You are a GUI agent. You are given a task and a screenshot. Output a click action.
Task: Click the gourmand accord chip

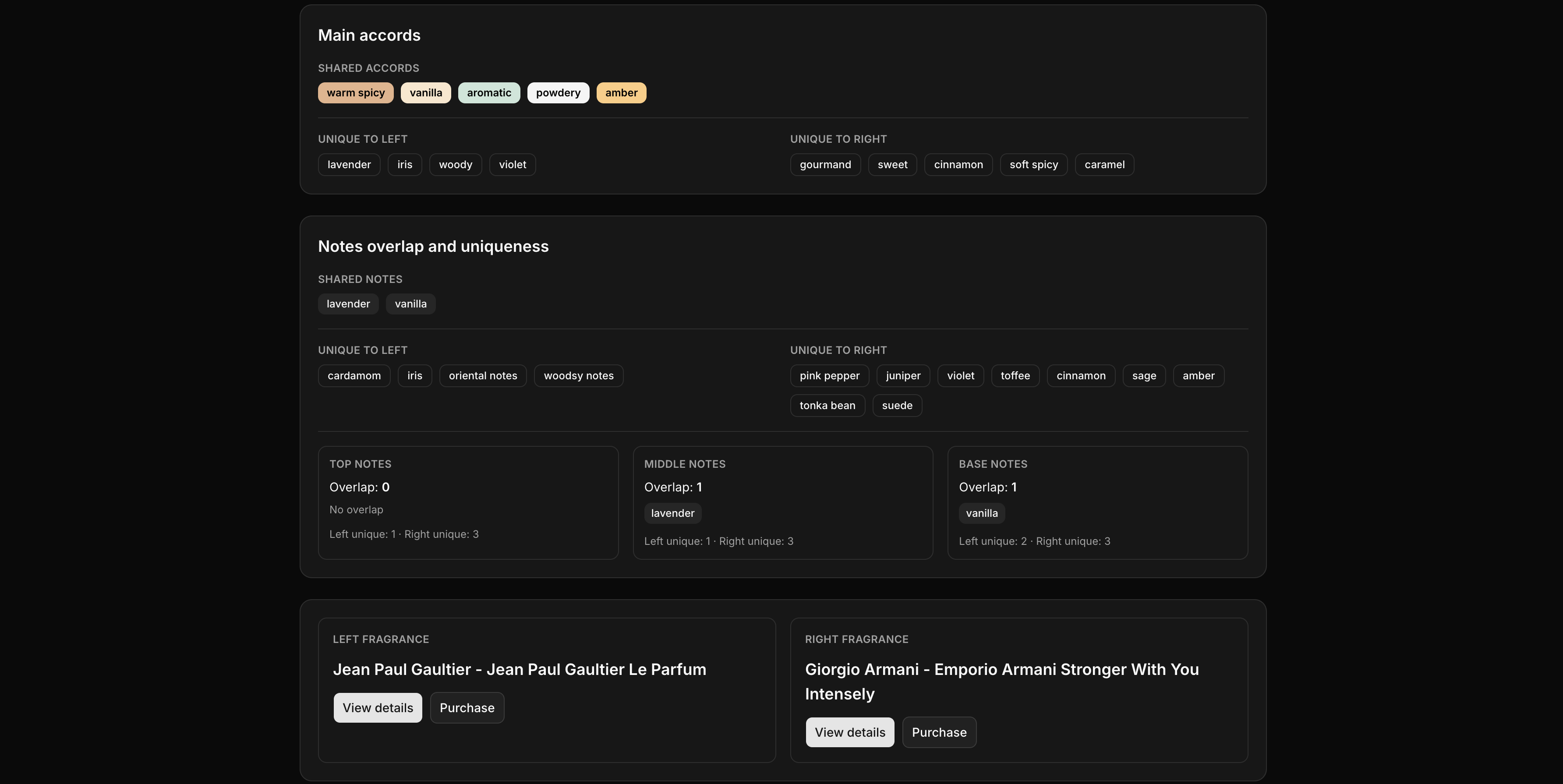coord(824,164)
